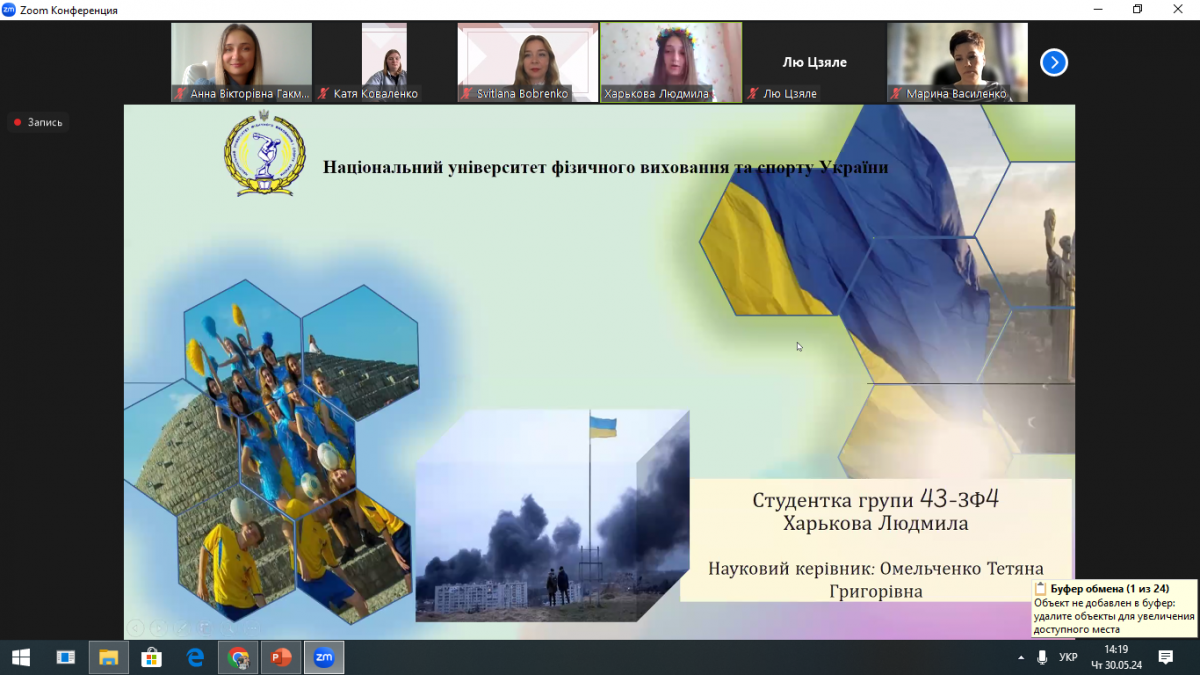Image resolution: width=1200 pixels, height=675 pixels.
Task: Open the Windows Start menu
Action: click(20, 657)
